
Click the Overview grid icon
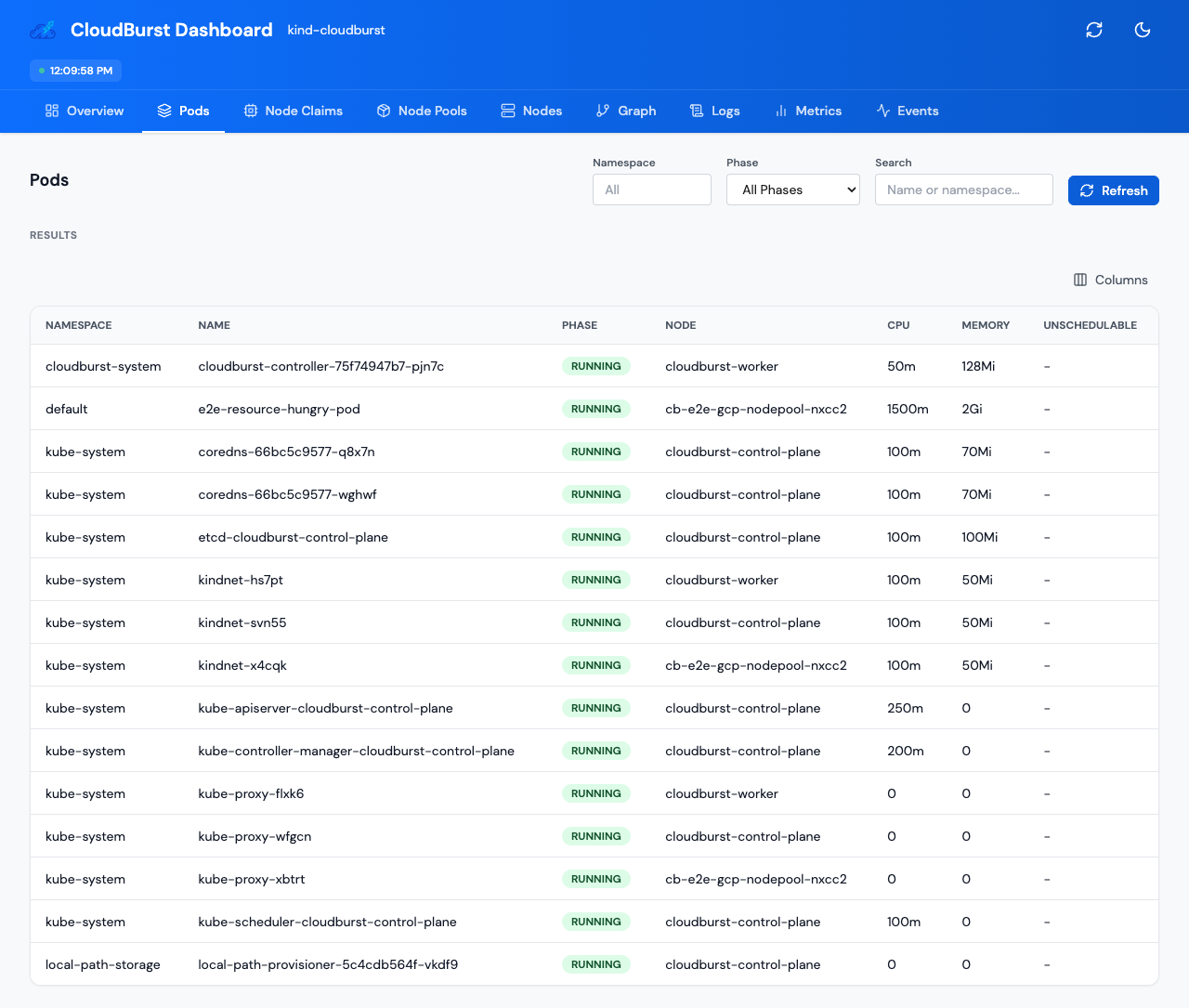click(x=50, y=111)
